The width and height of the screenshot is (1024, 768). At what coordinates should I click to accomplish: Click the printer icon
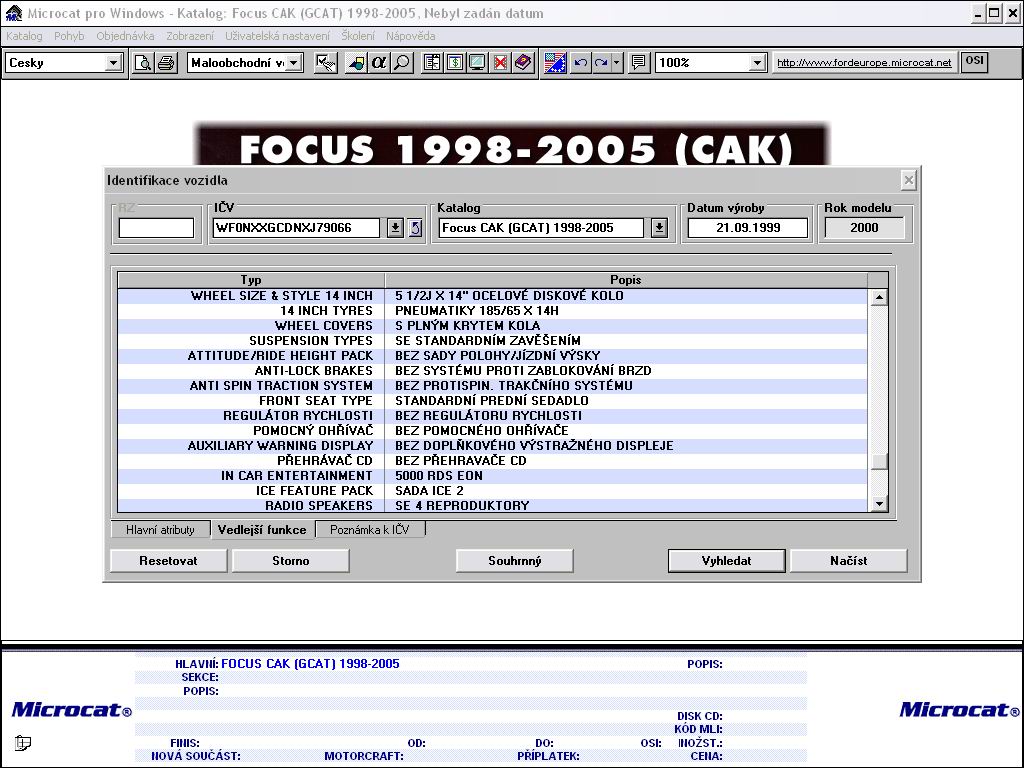point(165,63)
